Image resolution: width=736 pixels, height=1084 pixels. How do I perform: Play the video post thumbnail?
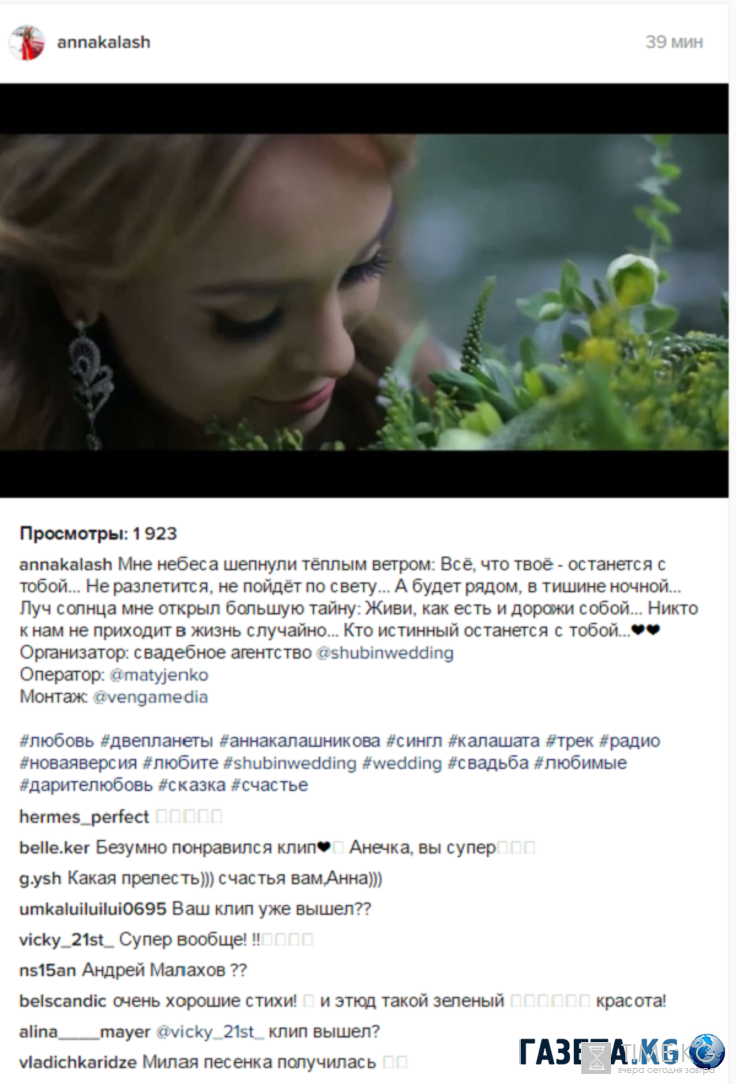[364, 290]
